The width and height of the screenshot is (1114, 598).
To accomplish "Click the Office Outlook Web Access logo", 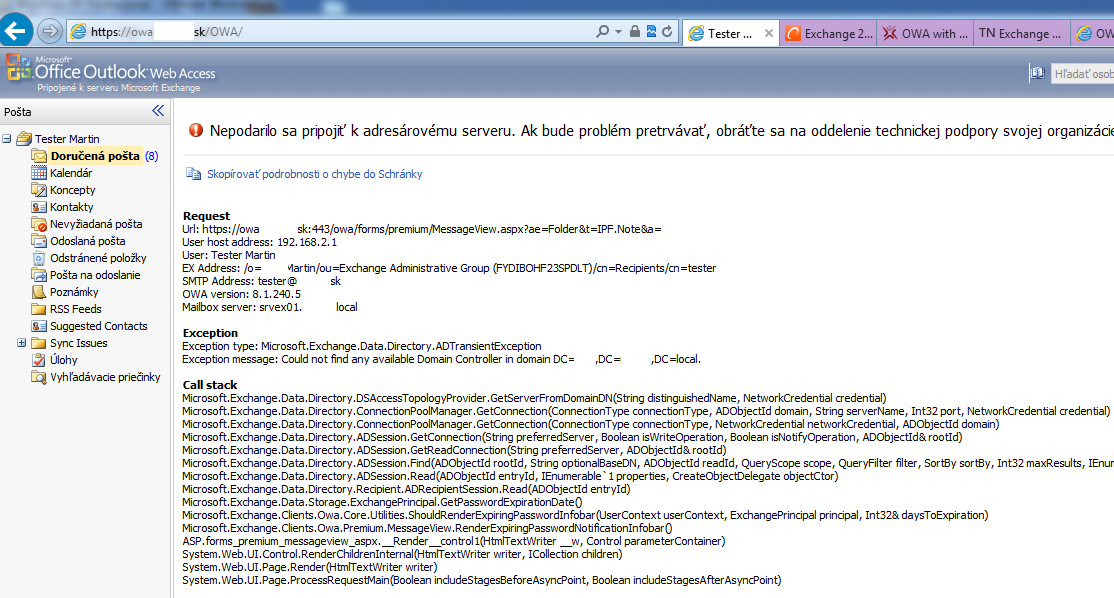I will tap(111, 72).
